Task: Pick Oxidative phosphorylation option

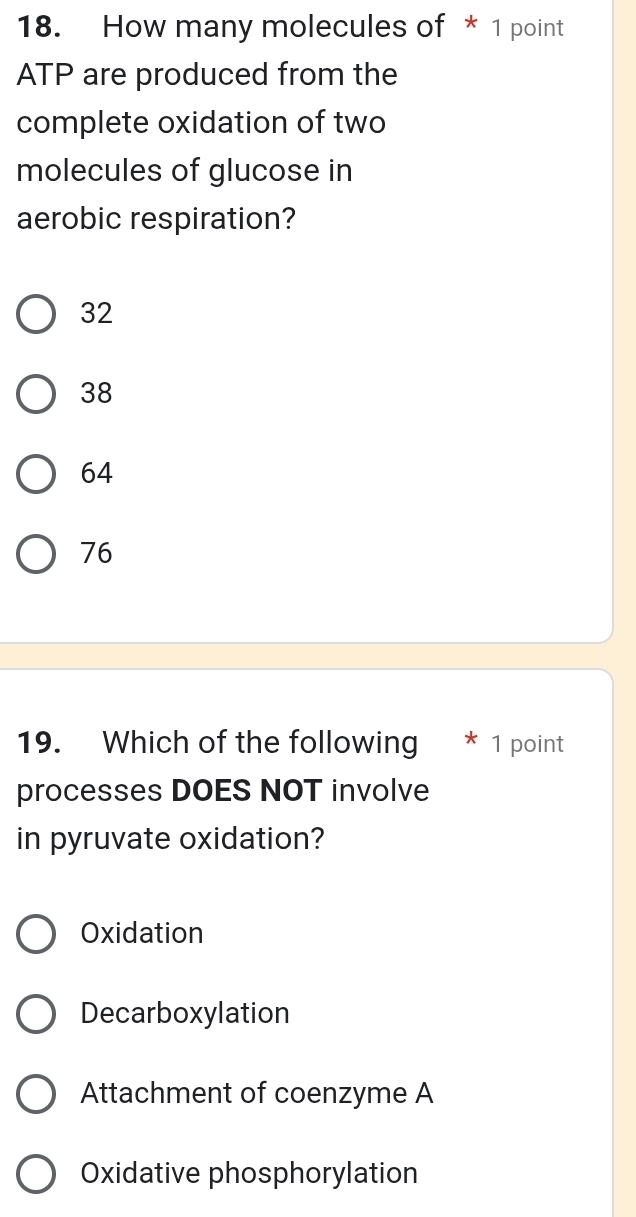Action: pos(36,1174)
